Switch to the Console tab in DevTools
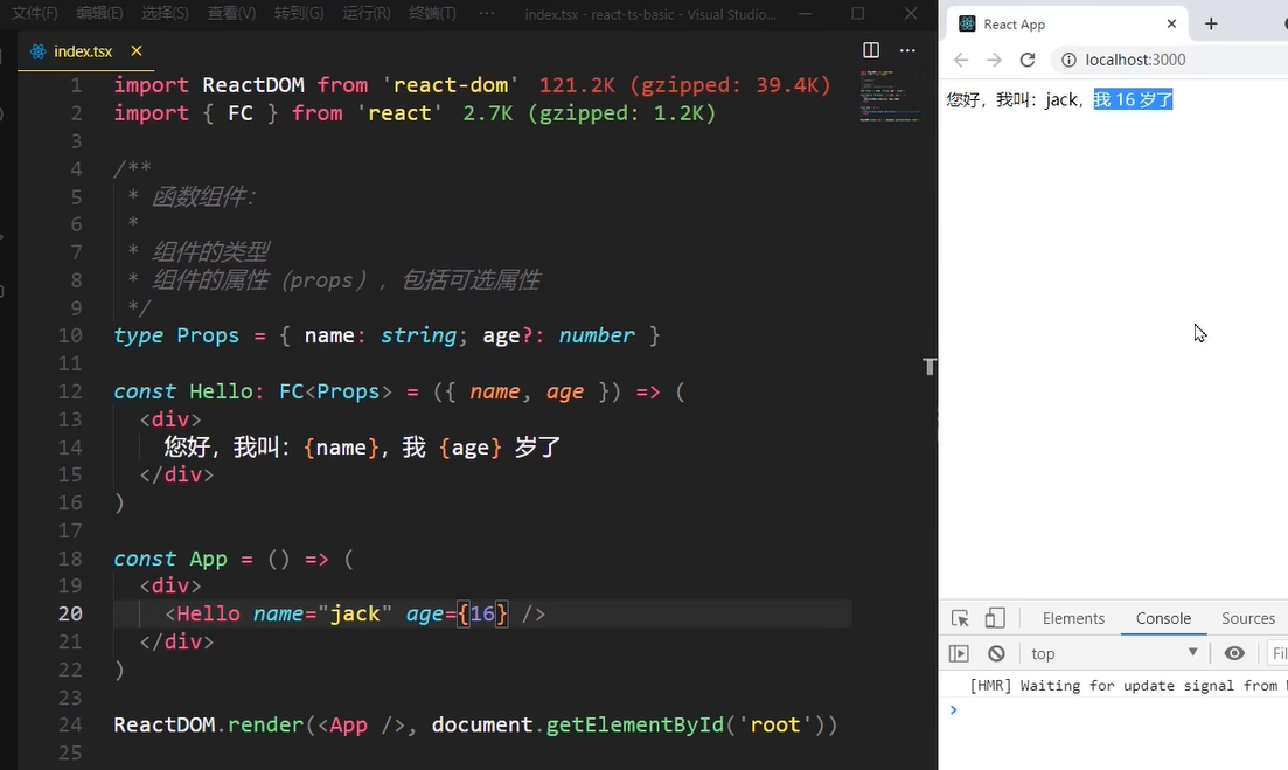Viewport: 1288px width, 770px height. 1163,618
